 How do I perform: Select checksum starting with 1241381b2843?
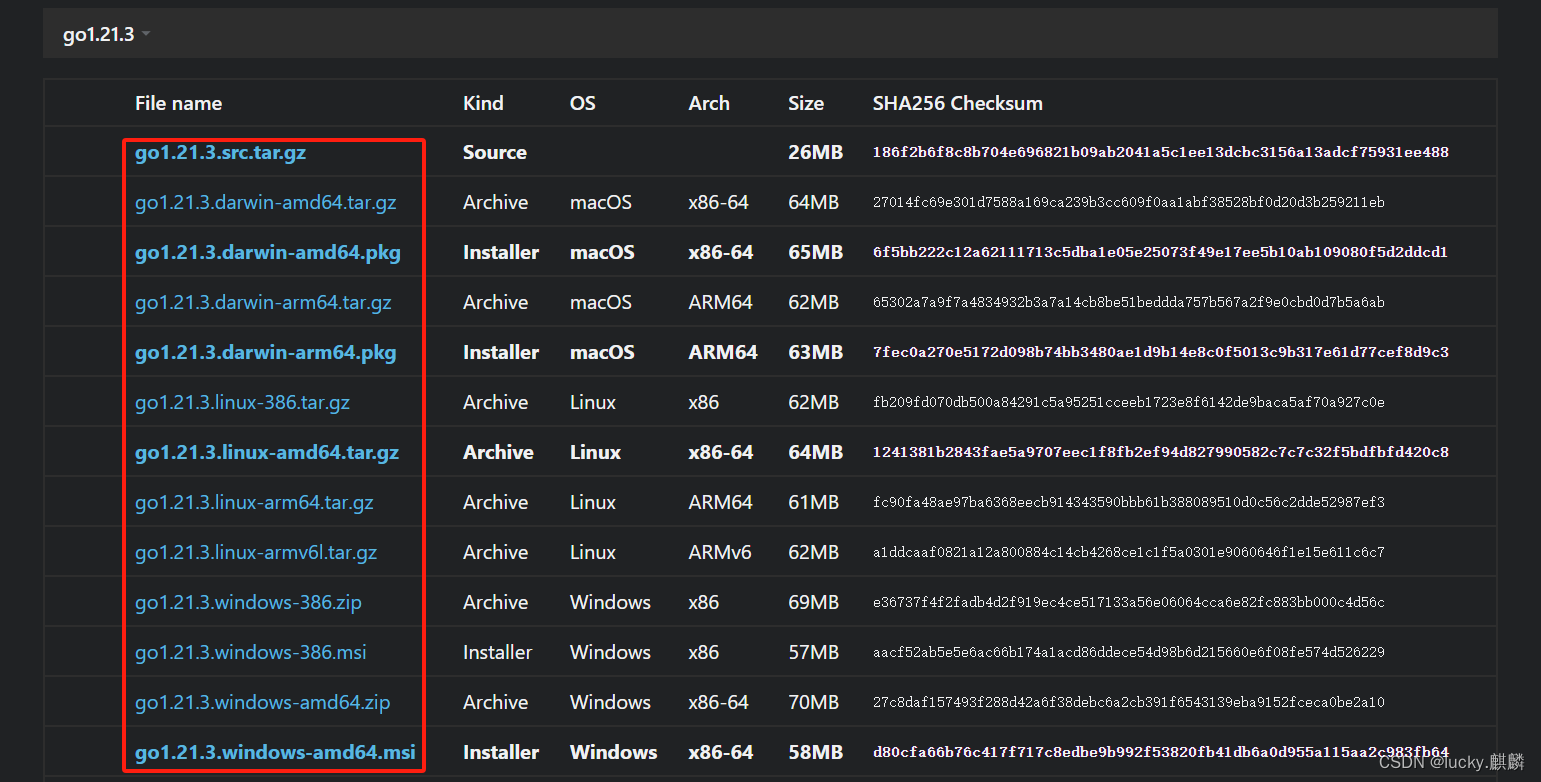tap(1161, 453)
